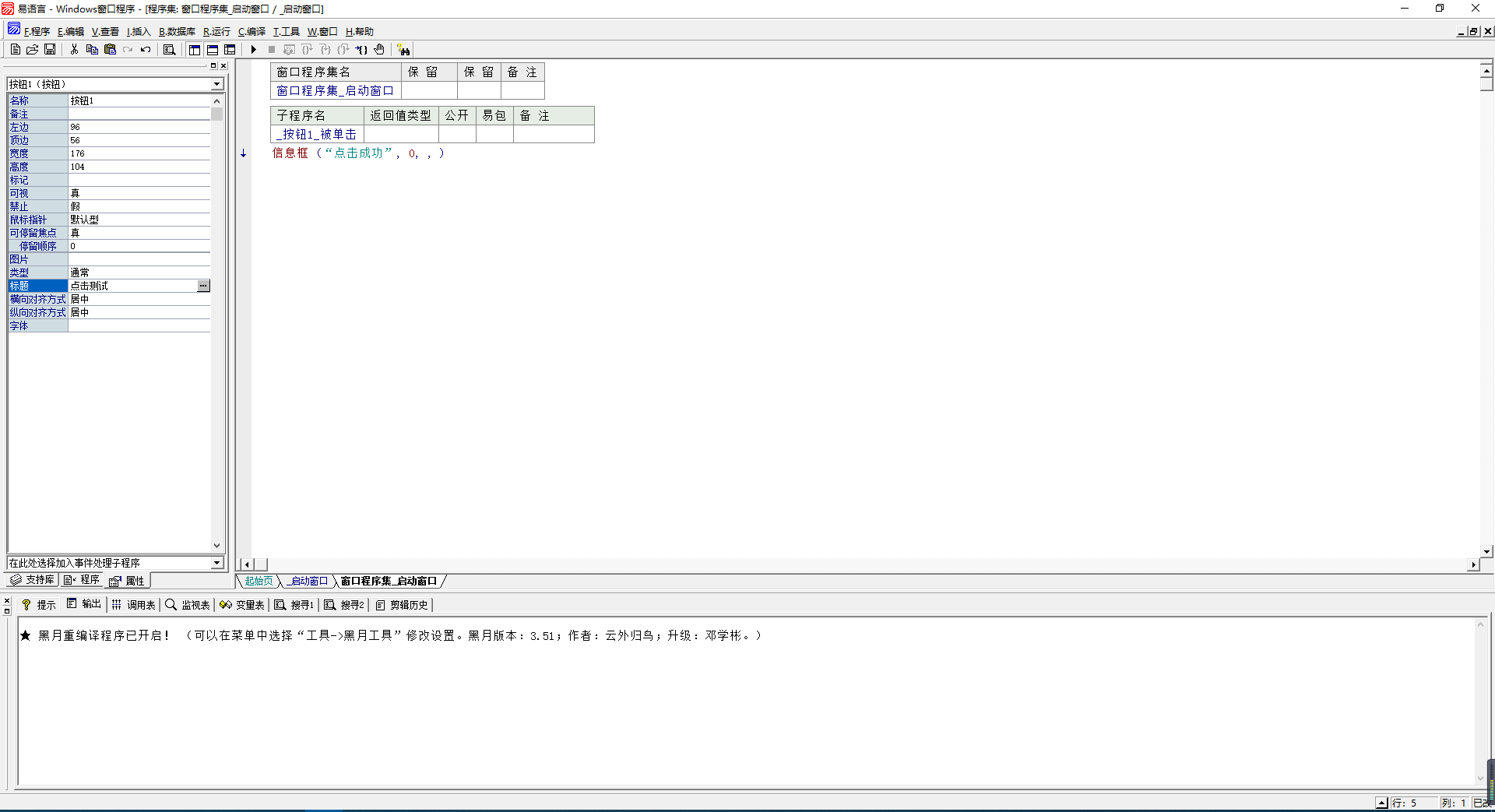The height and width of the screenshot is (812, 1495).
Task: Open the C.编译 menu
Action: click(x=252, y=32)
